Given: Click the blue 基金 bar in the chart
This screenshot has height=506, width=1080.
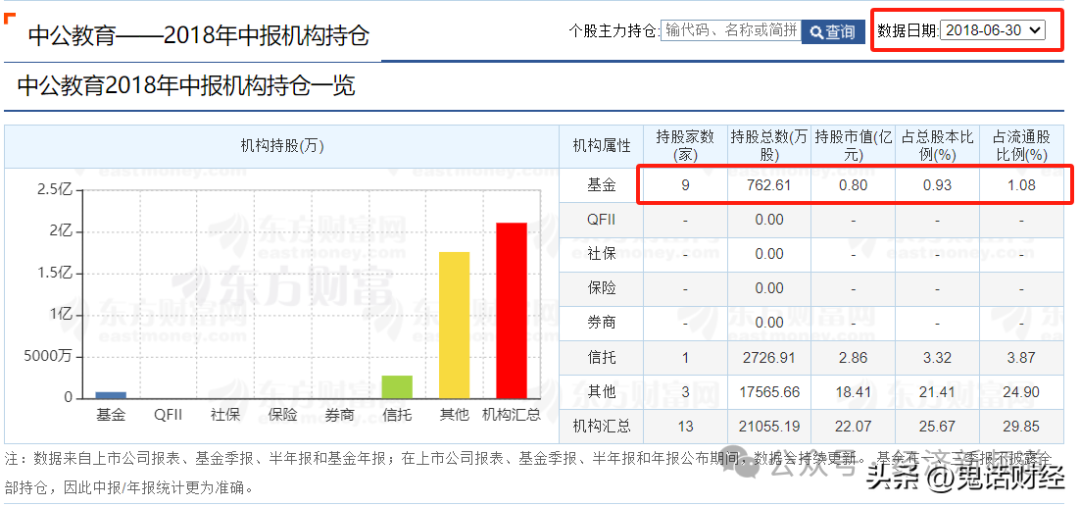Looking at the screenshot, I should pyautogui.click(x=110, y=395).
